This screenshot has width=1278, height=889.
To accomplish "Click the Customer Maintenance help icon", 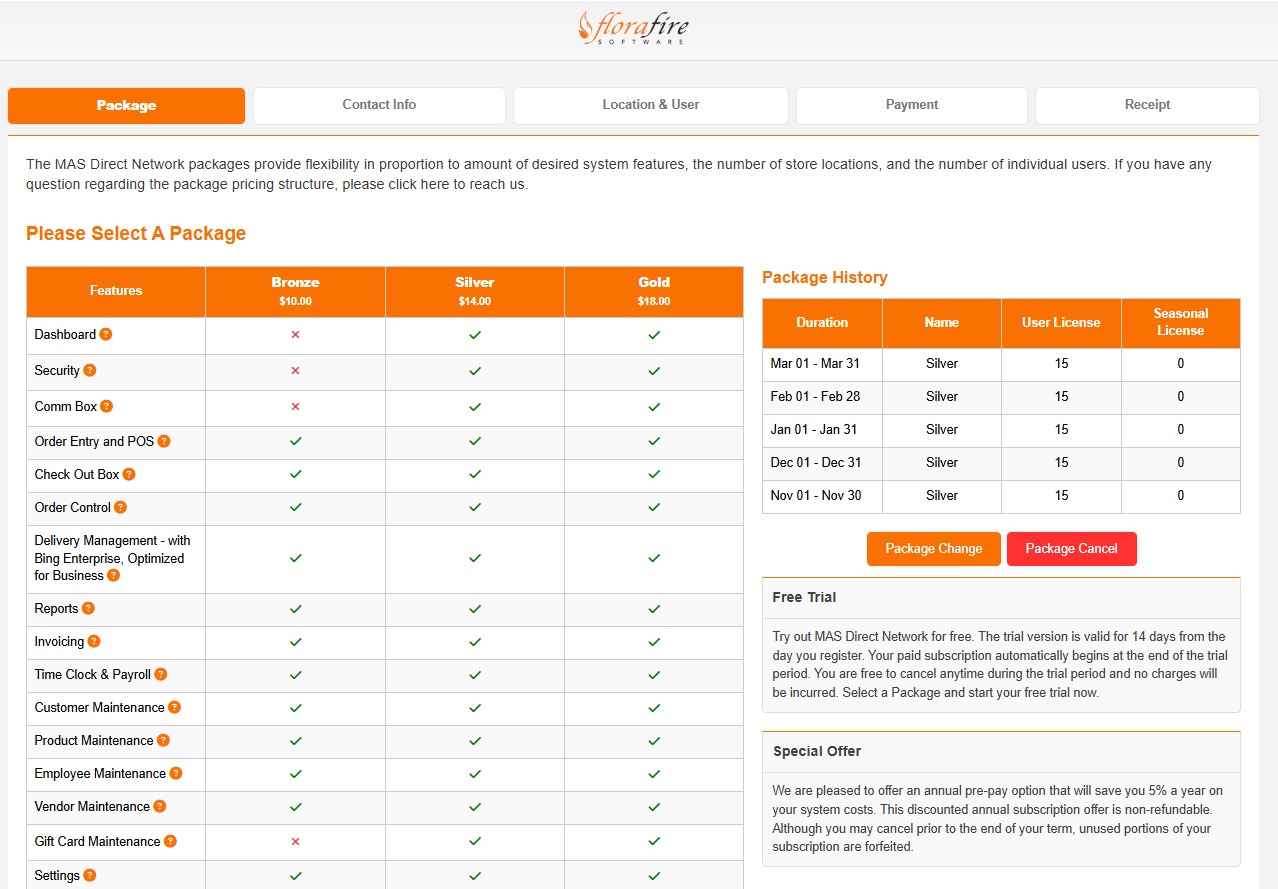I will pos(175,707).
